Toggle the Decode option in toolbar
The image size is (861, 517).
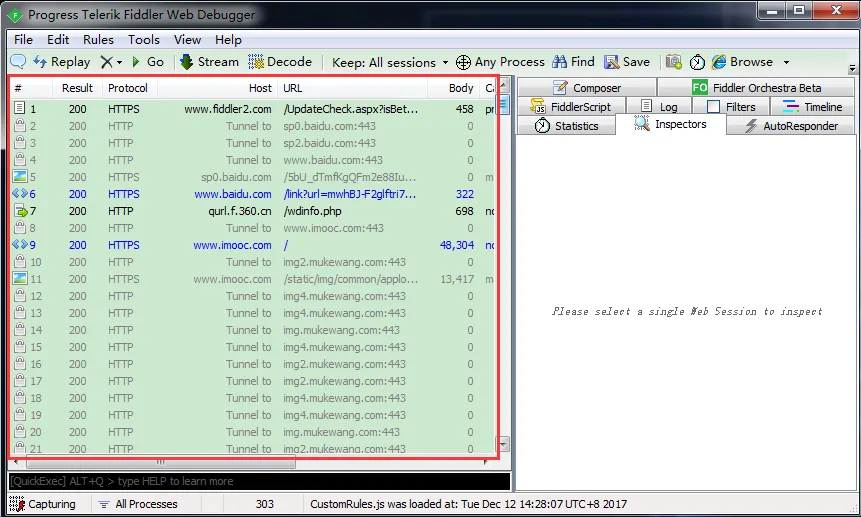click(x=280, y=62)
